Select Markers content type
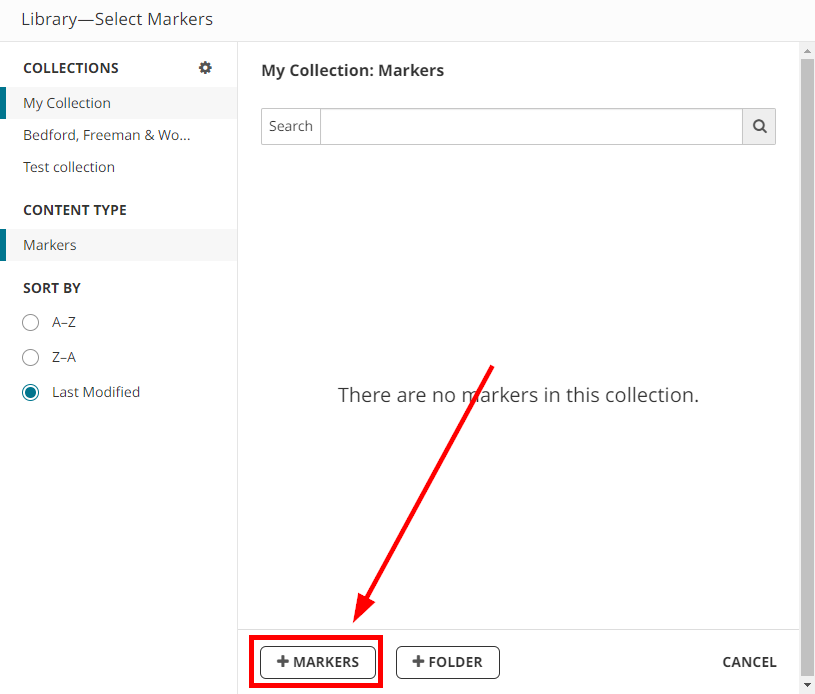 (50, 245)
